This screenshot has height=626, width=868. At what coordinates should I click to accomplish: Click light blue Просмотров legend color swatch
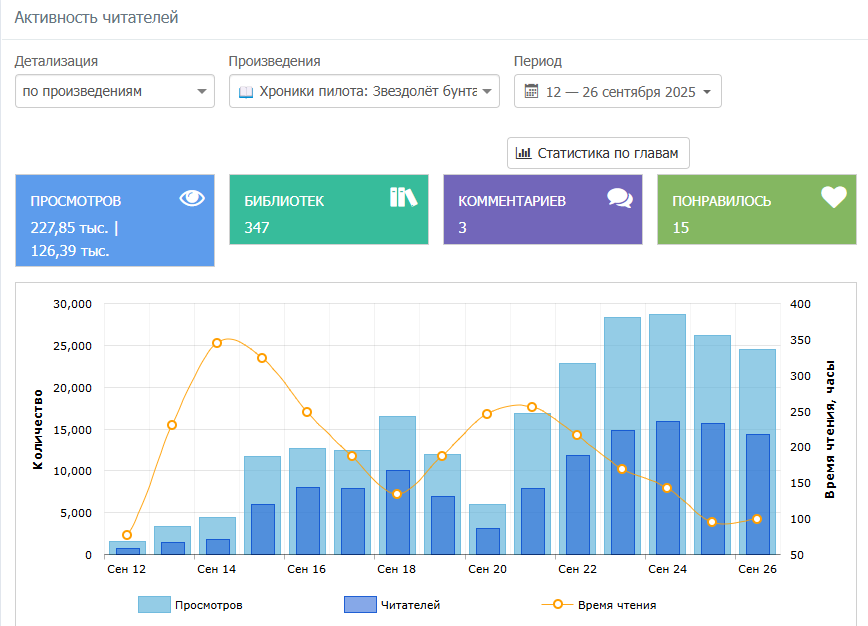154,605
